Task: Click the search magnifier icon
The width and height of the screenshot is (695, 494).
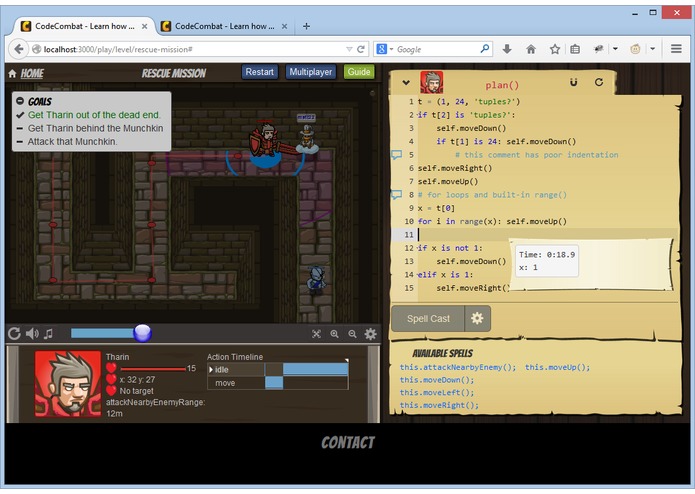Action: click(x=485, y=48)
